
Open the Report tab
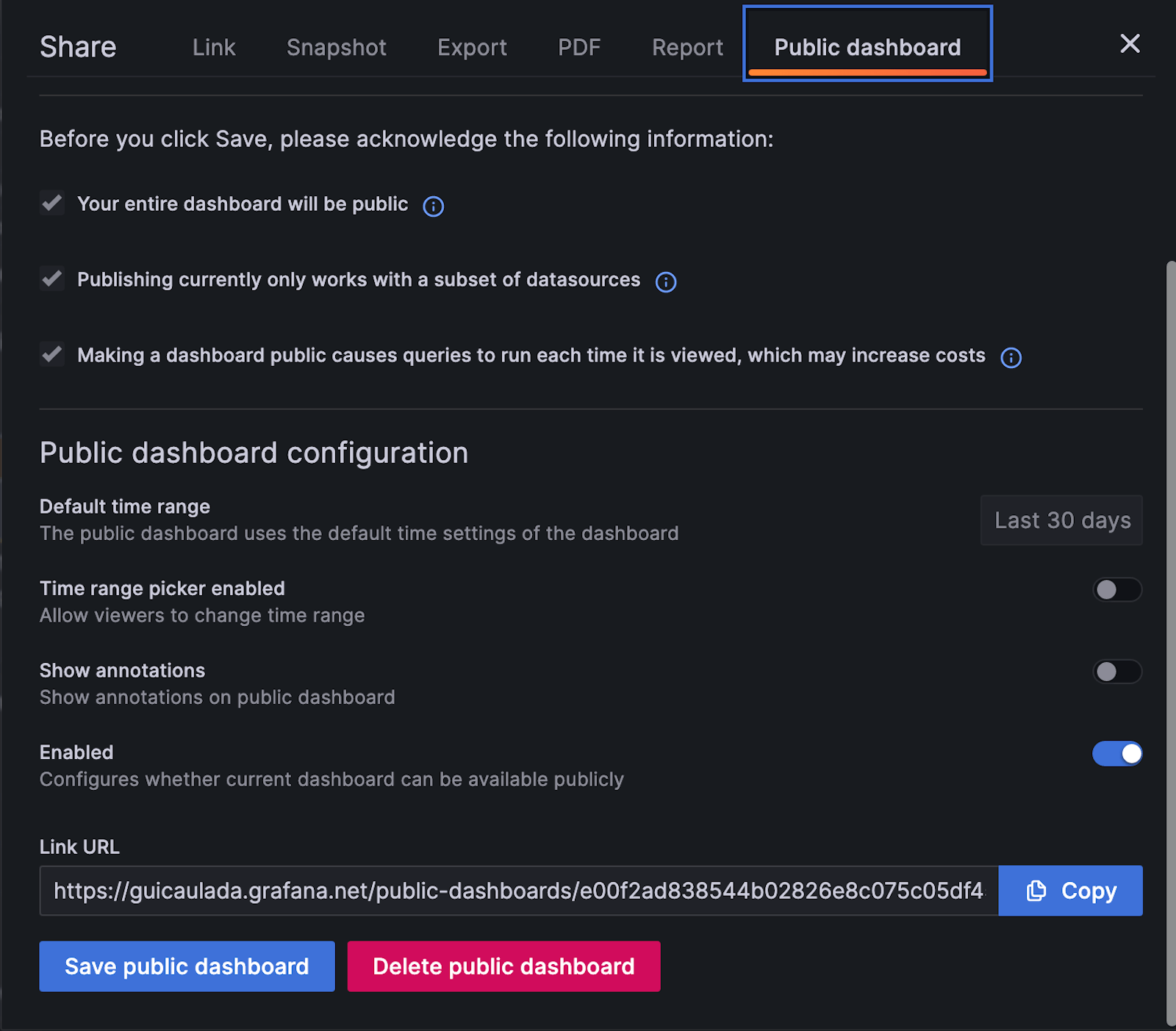(x=686, y=47)
